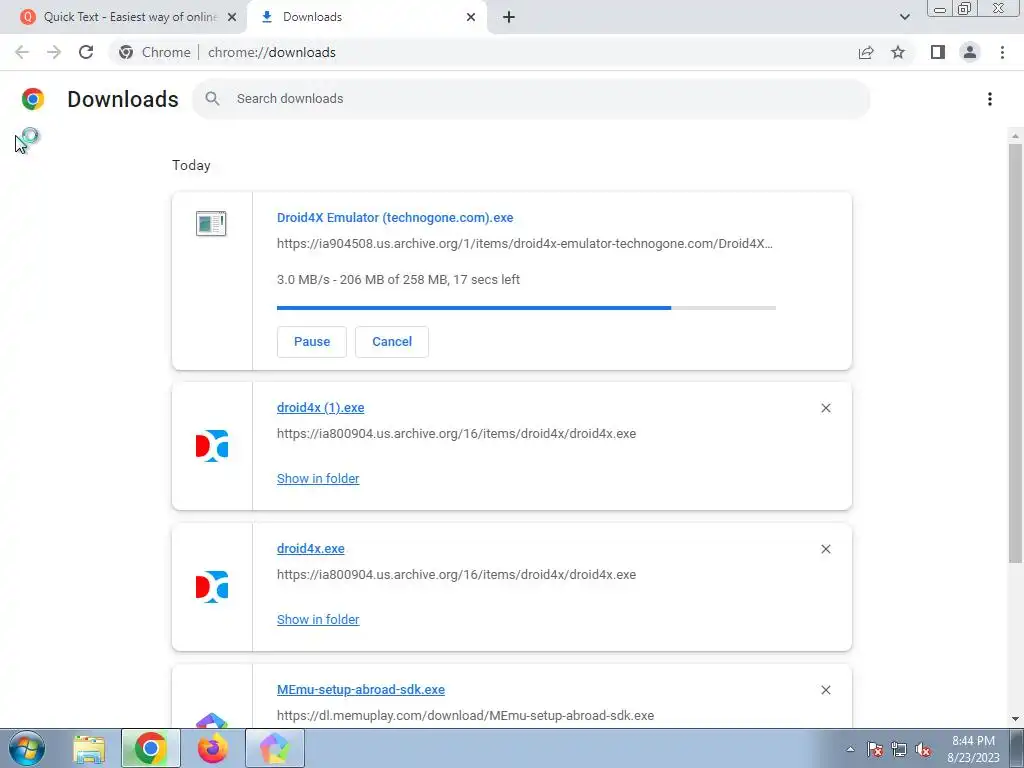Click the scrollbar up arrow

tap(1015, 136)
